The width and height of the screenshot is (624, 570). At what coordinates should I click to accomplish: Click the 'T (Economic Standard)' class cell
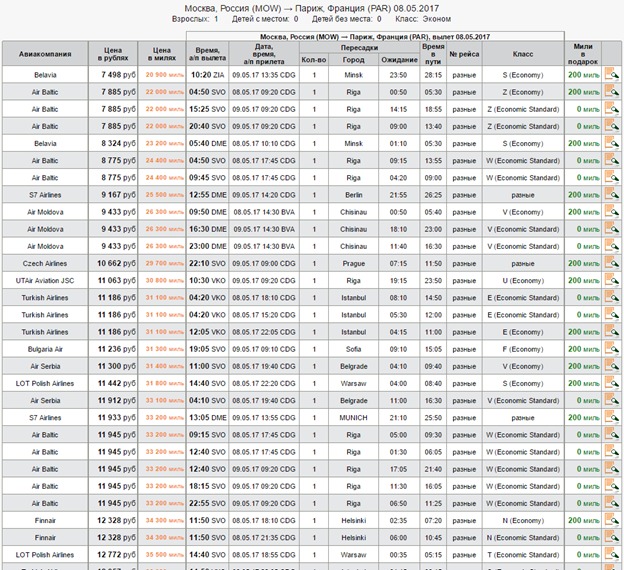coord(523,554)
